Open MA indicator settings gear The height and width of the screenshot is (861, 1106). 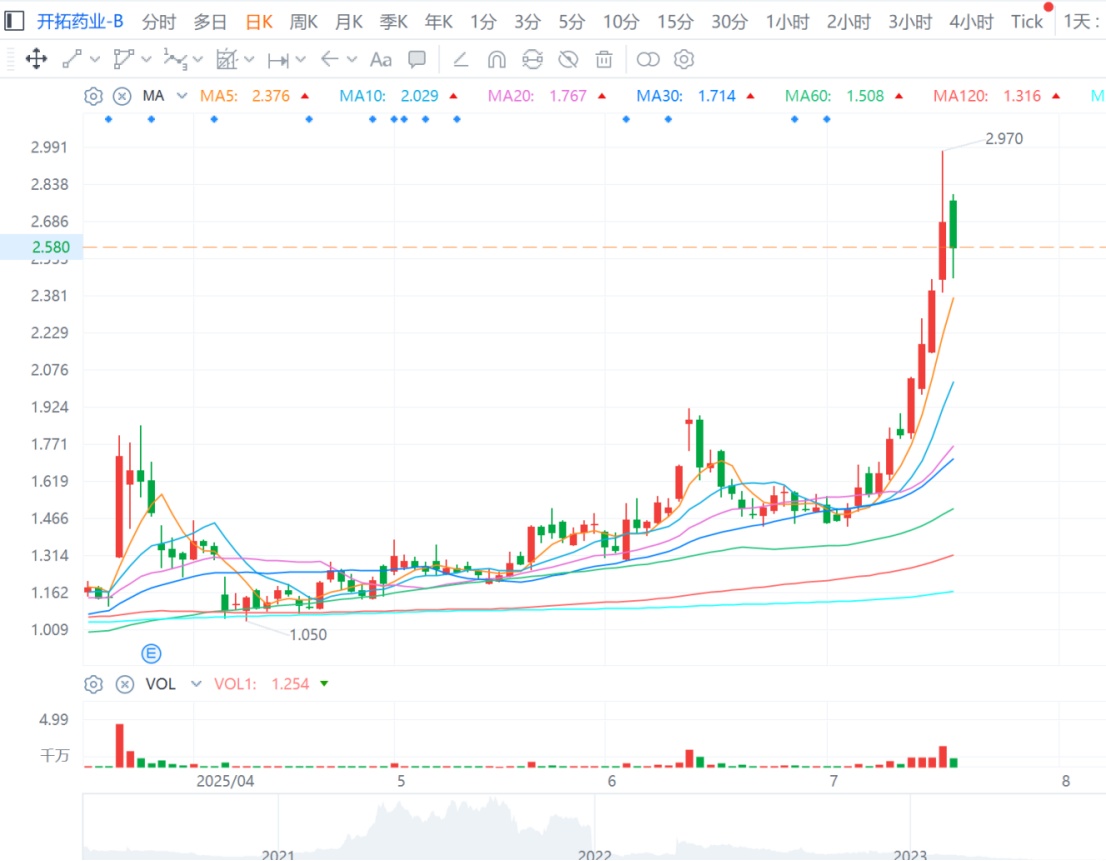[93, 96]
